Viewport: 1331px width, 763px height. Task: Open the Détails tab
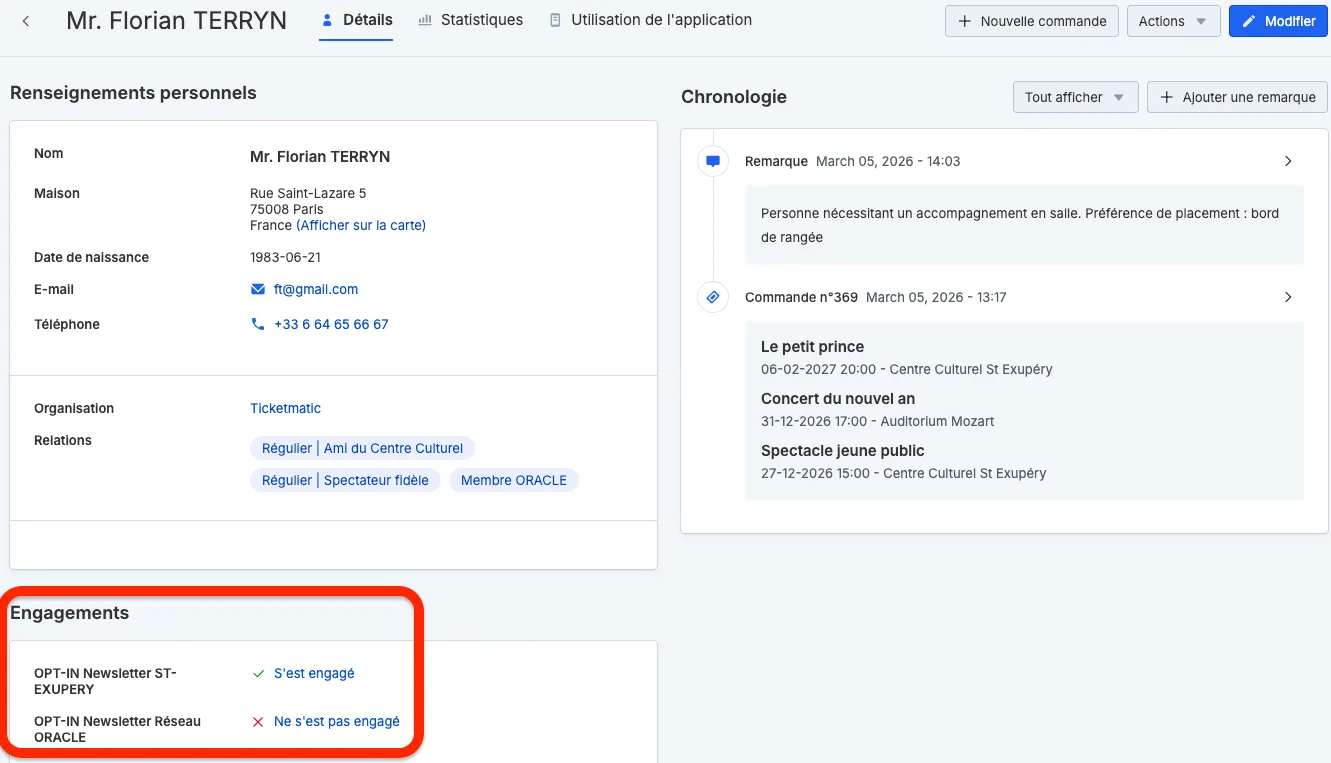click(356, 20)
